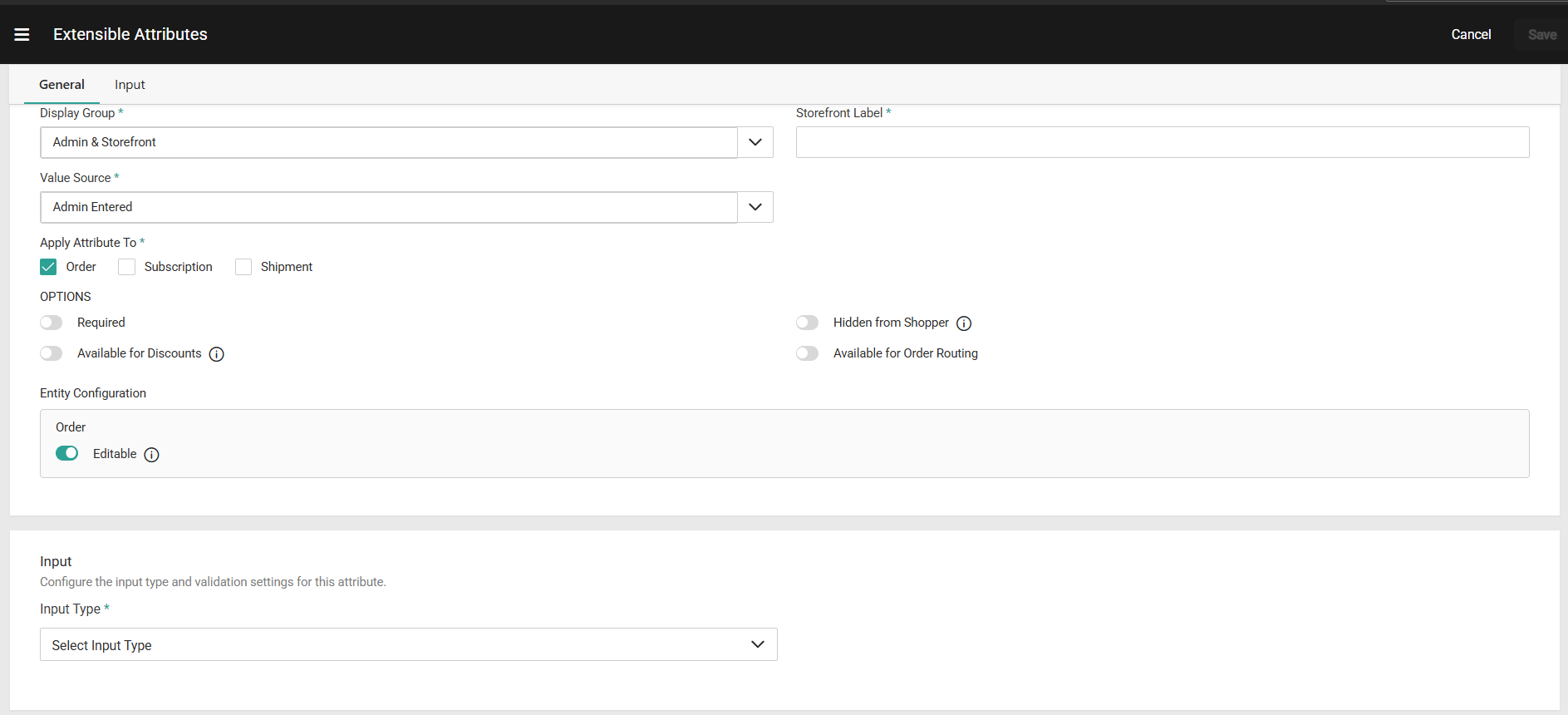Toggle the Required switch
Image resolution: width=1568 pixels, height=715 pixels.
pos(52,323)
